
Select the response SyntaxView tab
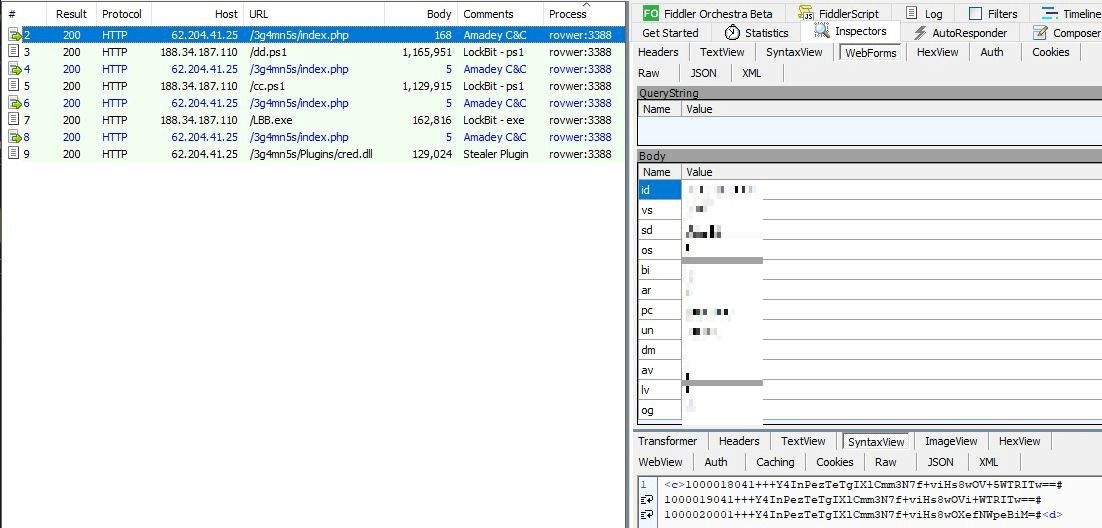point(876,442)
